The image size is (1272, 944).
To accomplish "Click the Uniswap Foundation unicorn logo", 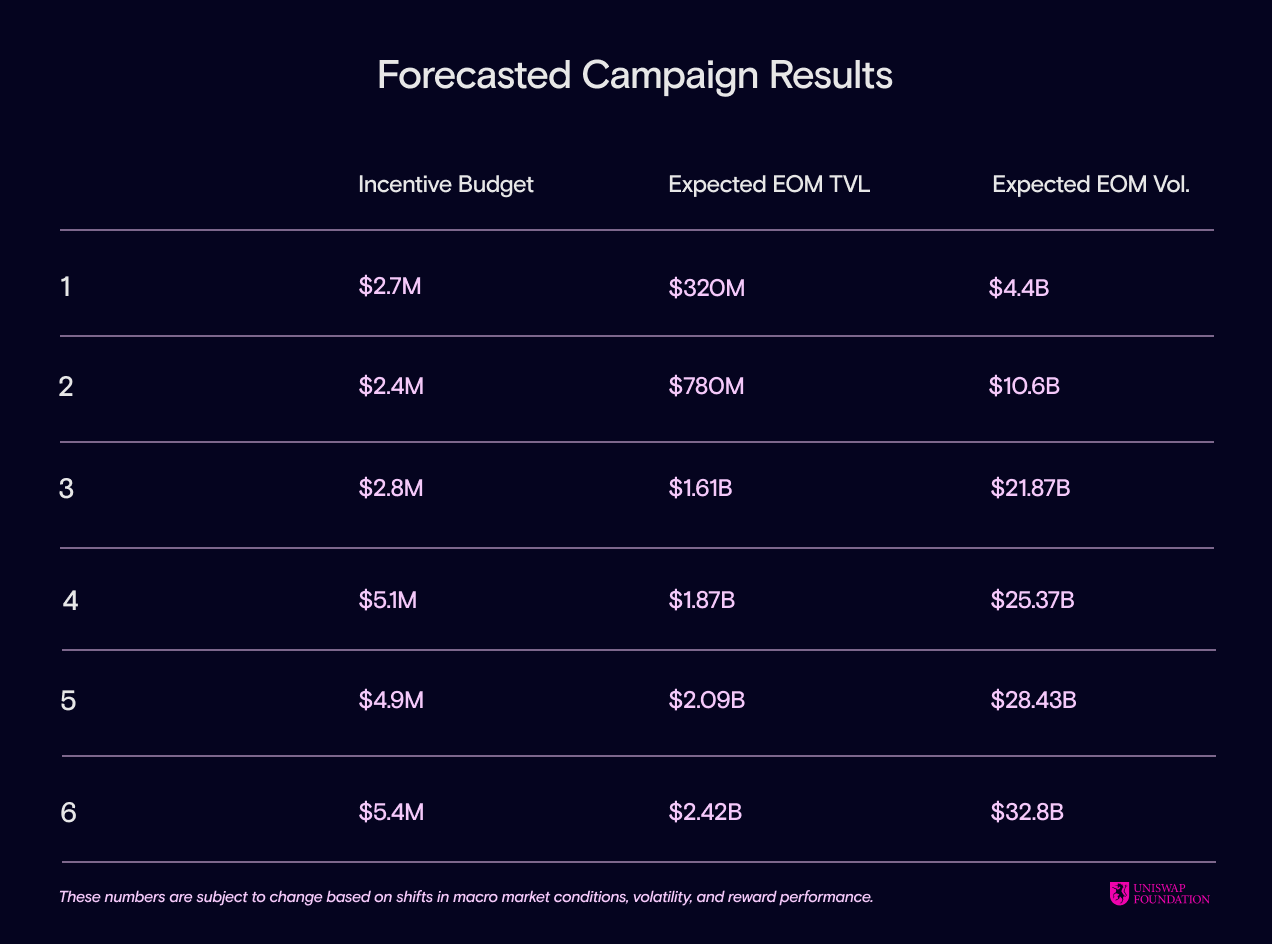I will click(x=1119, y=892).
